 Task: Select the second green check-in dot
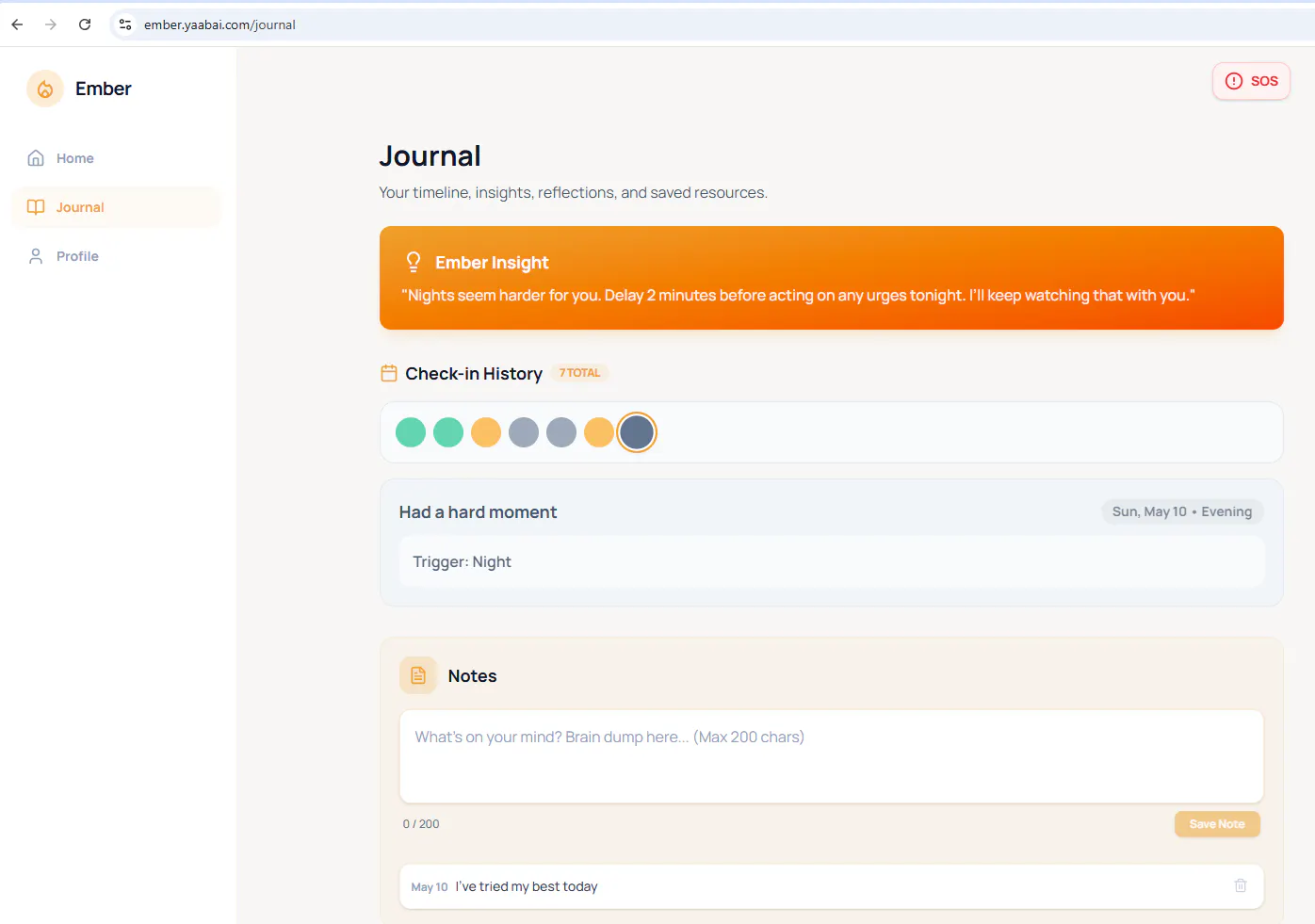click(x=448, y=432)
